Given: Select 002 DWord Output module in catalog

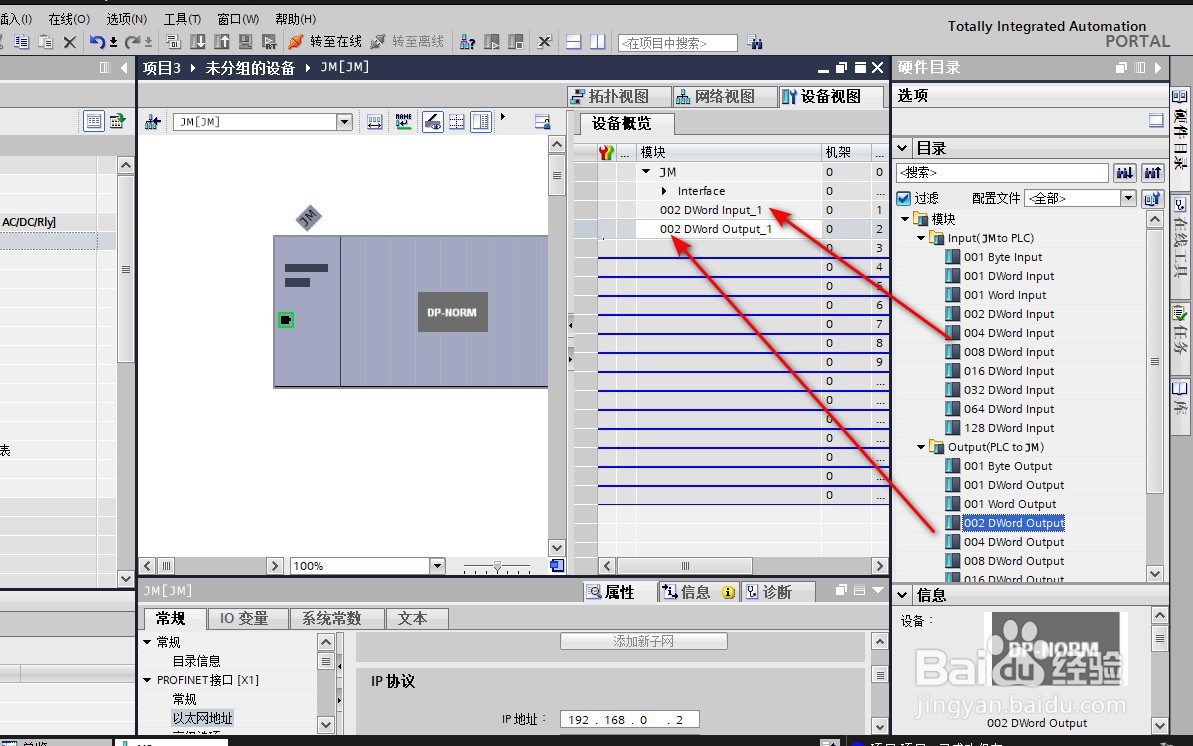Looking at the screenshot, I should (x=1013, y=523).
